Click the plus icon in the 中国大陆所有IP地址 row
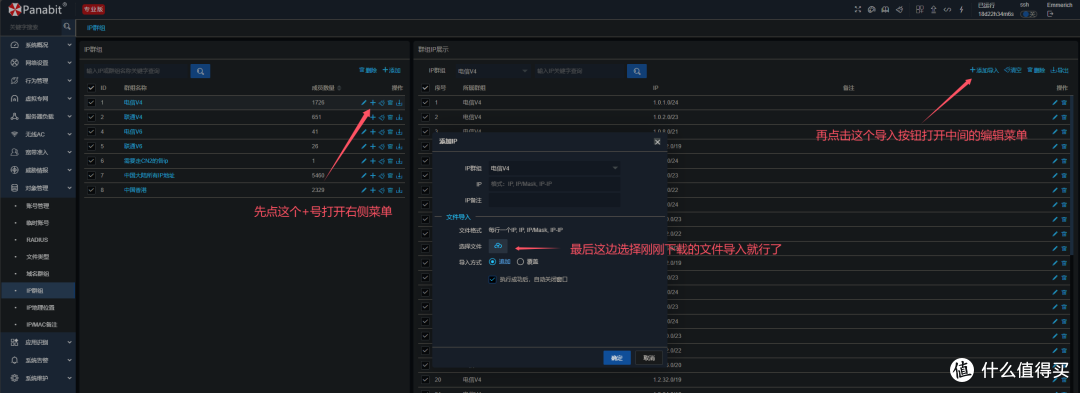 (x=373, y=176)
